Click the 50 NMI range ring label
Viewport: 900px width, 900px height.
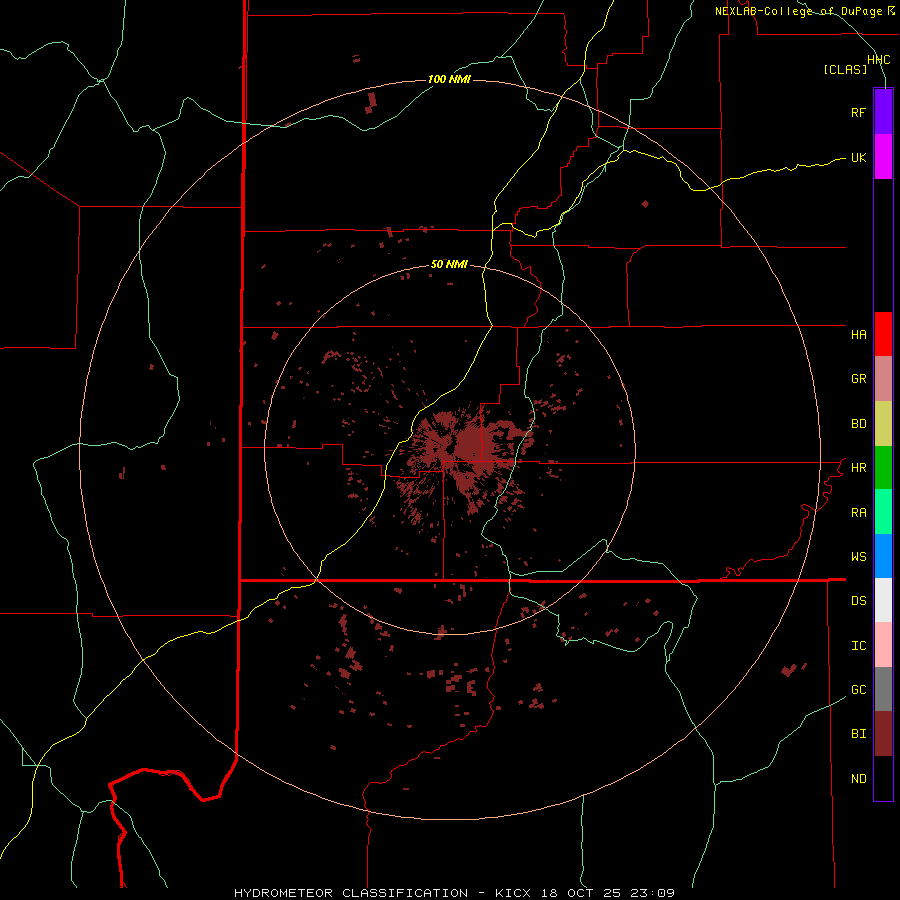click(449, 264)
